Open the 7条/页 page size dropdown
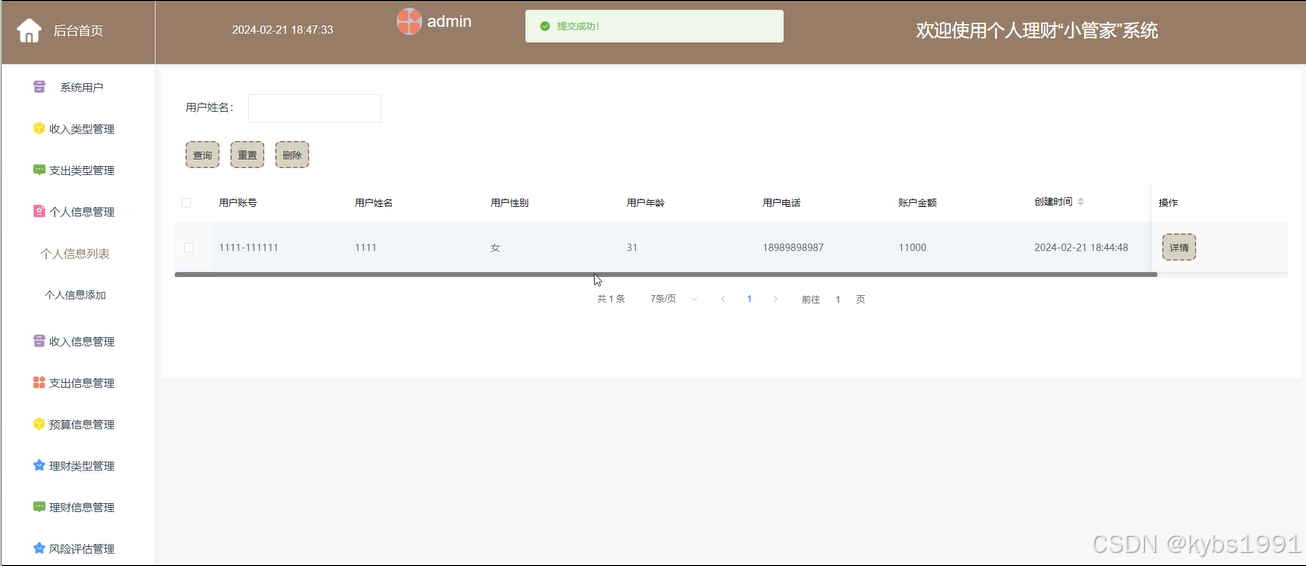This screenshot has width=1306, height=566. (674, 299)
